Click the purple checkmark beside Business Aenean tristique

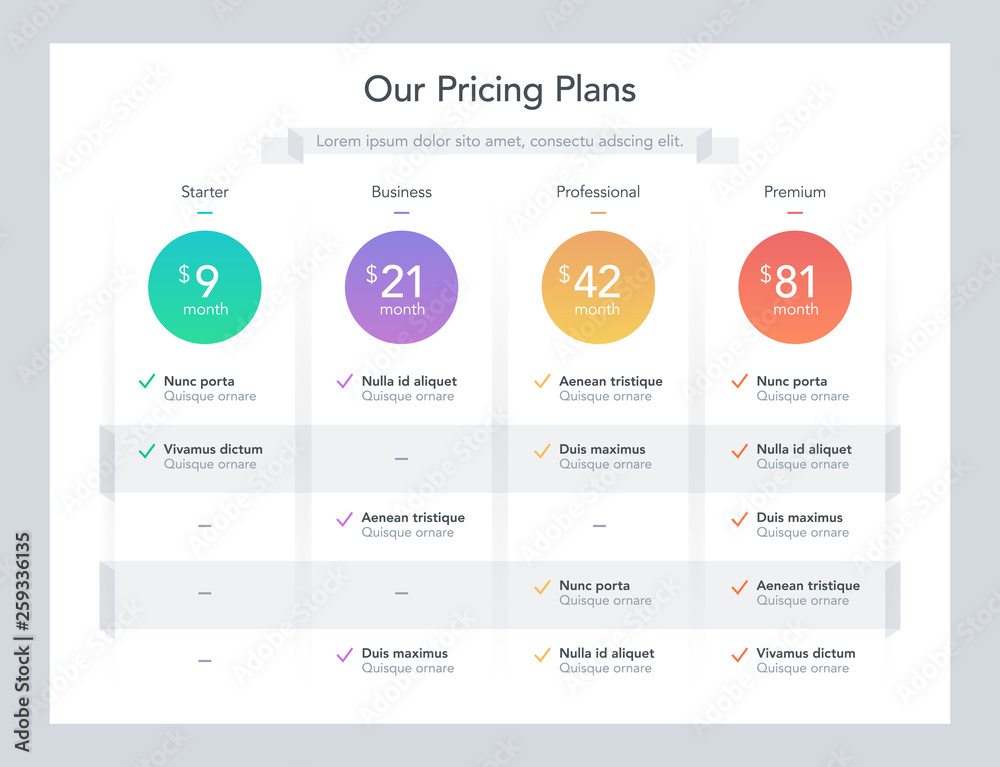(x=344, y=518)
